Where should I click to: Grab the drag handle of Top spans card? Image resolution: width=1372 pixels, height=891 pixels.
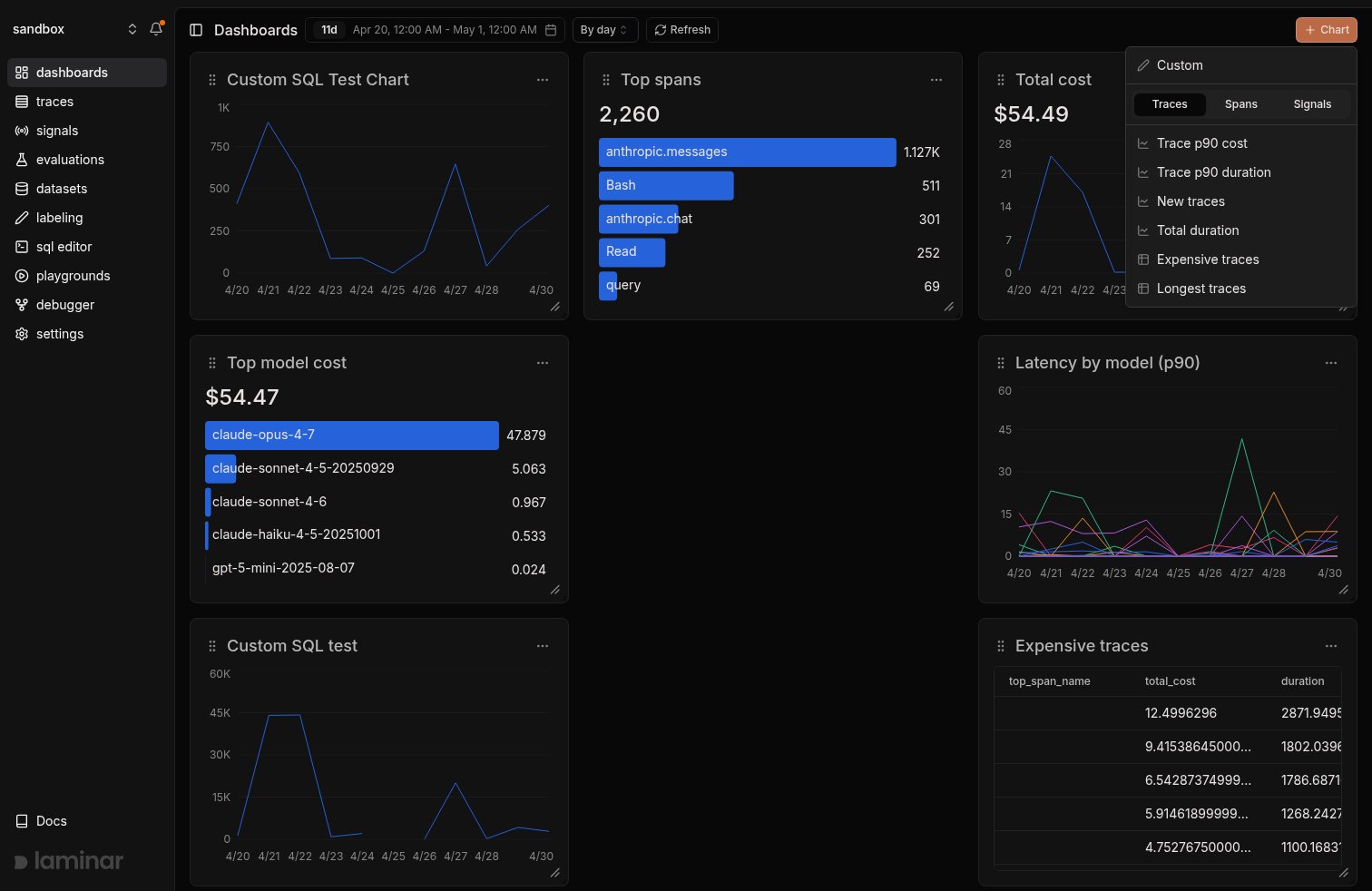click(606, 80)
